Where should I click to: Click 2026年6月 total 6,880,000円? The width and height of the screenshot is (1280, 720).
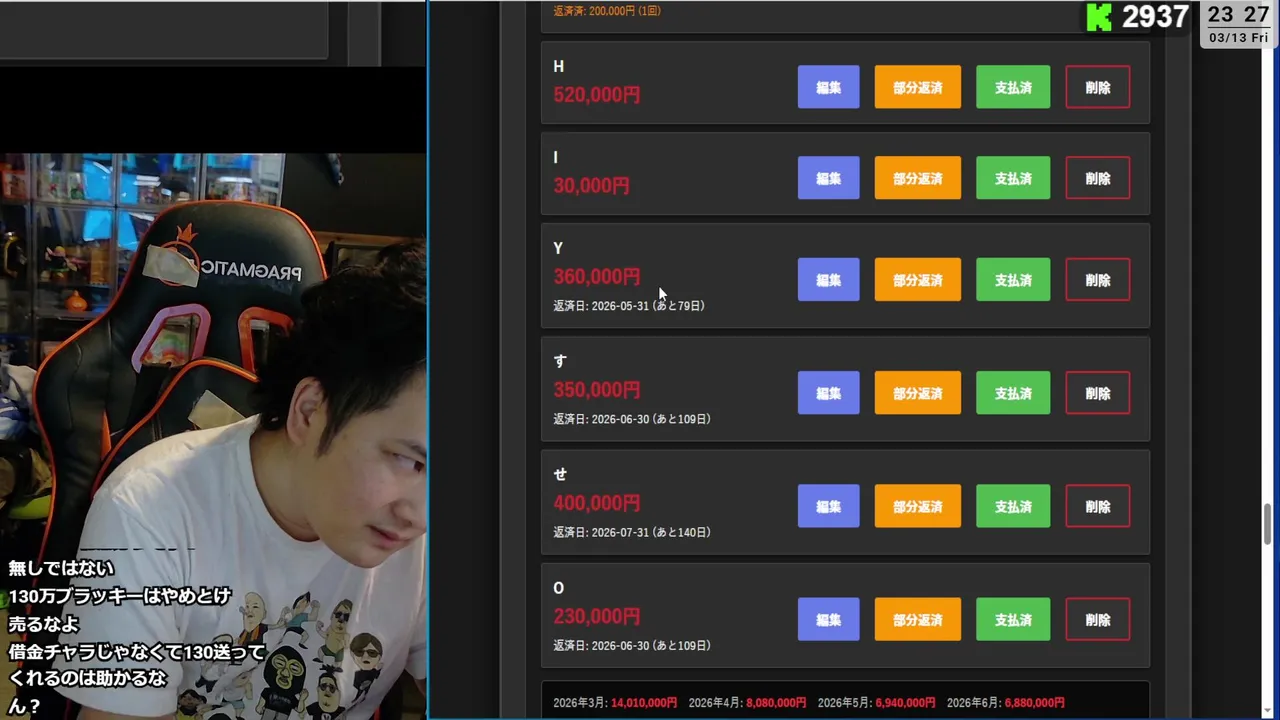click(x=1006, y=703)
